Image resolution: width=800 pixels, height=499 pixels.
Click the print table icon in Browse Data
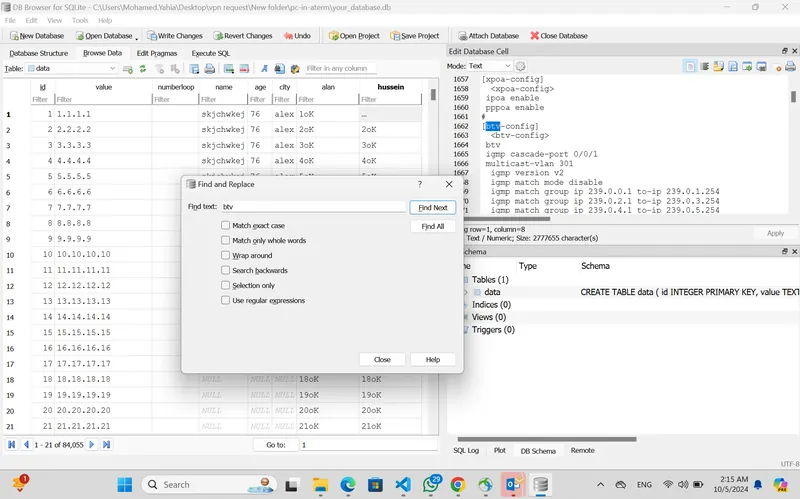[x=209, y=68]
